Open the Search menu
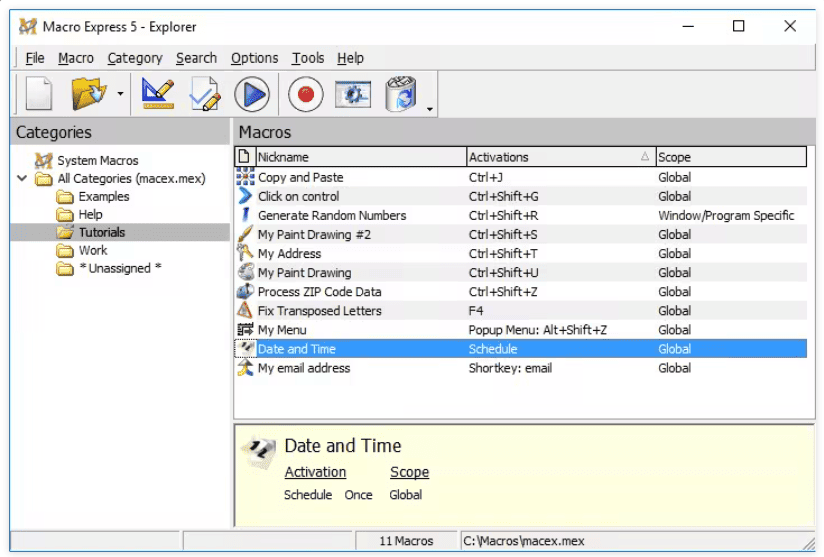The height and width of the screenshot is (557, 824). pyautogui.click(x=196, y=58)
